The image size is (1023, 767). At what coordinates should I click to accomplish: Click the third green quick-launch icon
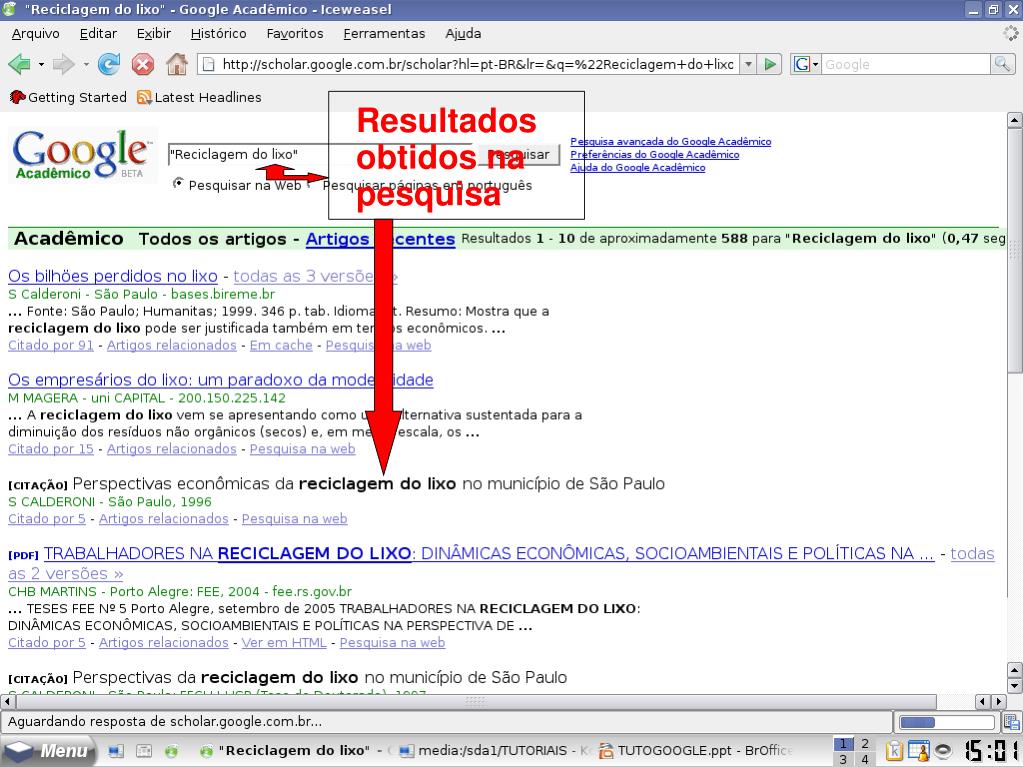click(172, 751)
